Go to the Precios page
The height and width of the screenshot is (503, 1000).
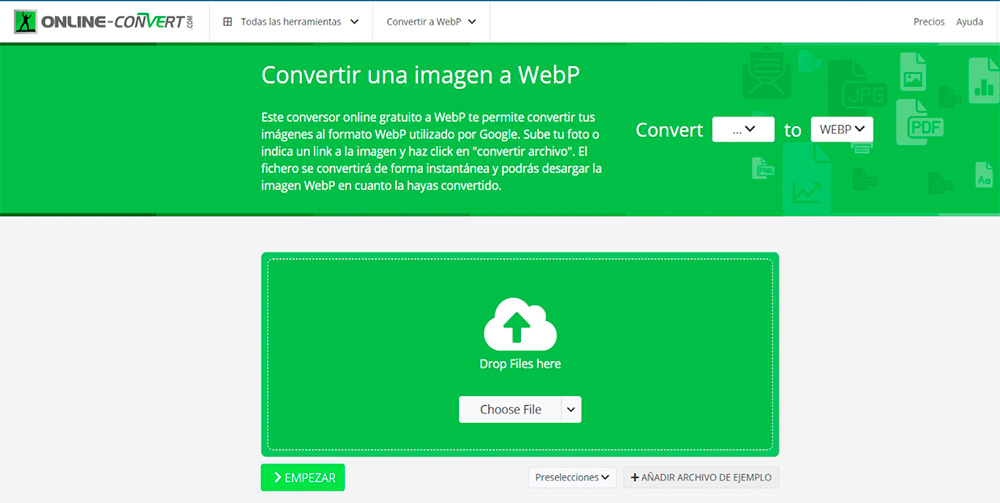tap(929, 21)
